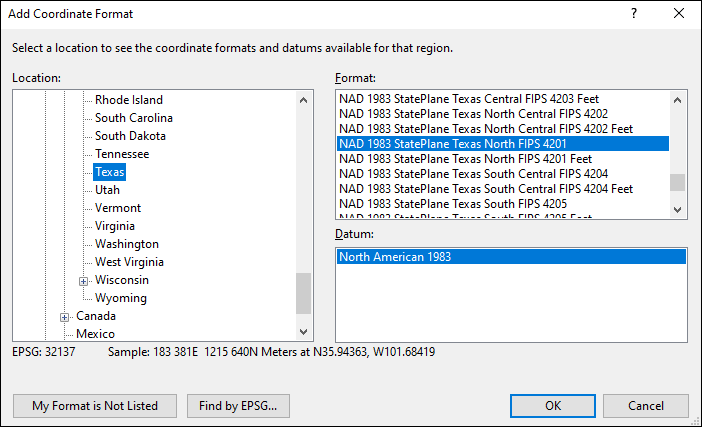
Task: Select Mexico in Location tree
Action: click(x=95, y=334)
